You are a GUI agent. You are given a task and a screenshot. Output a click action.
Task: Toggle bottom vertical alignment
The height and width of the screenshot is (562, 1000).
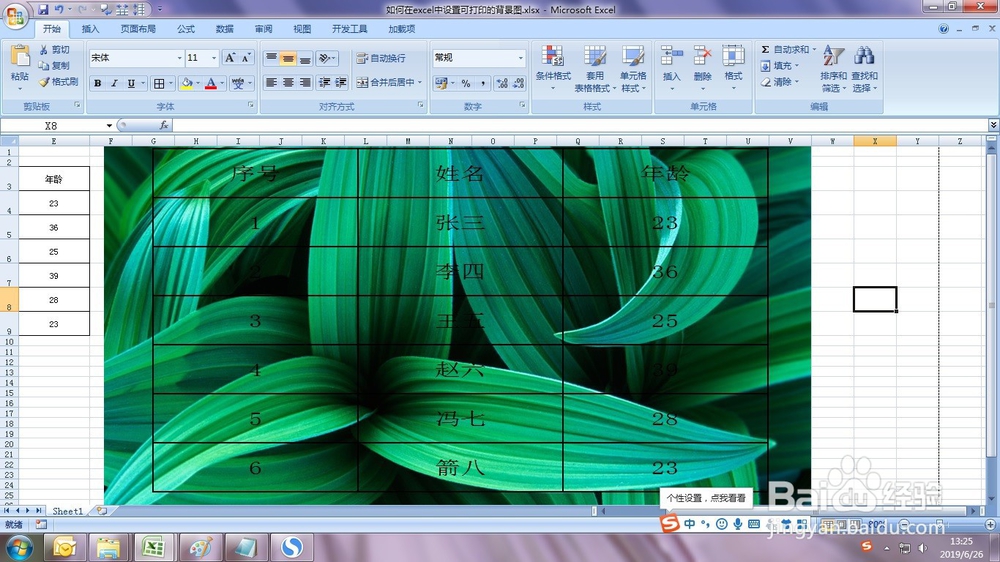pyautogui.click(x=305, y=58)
